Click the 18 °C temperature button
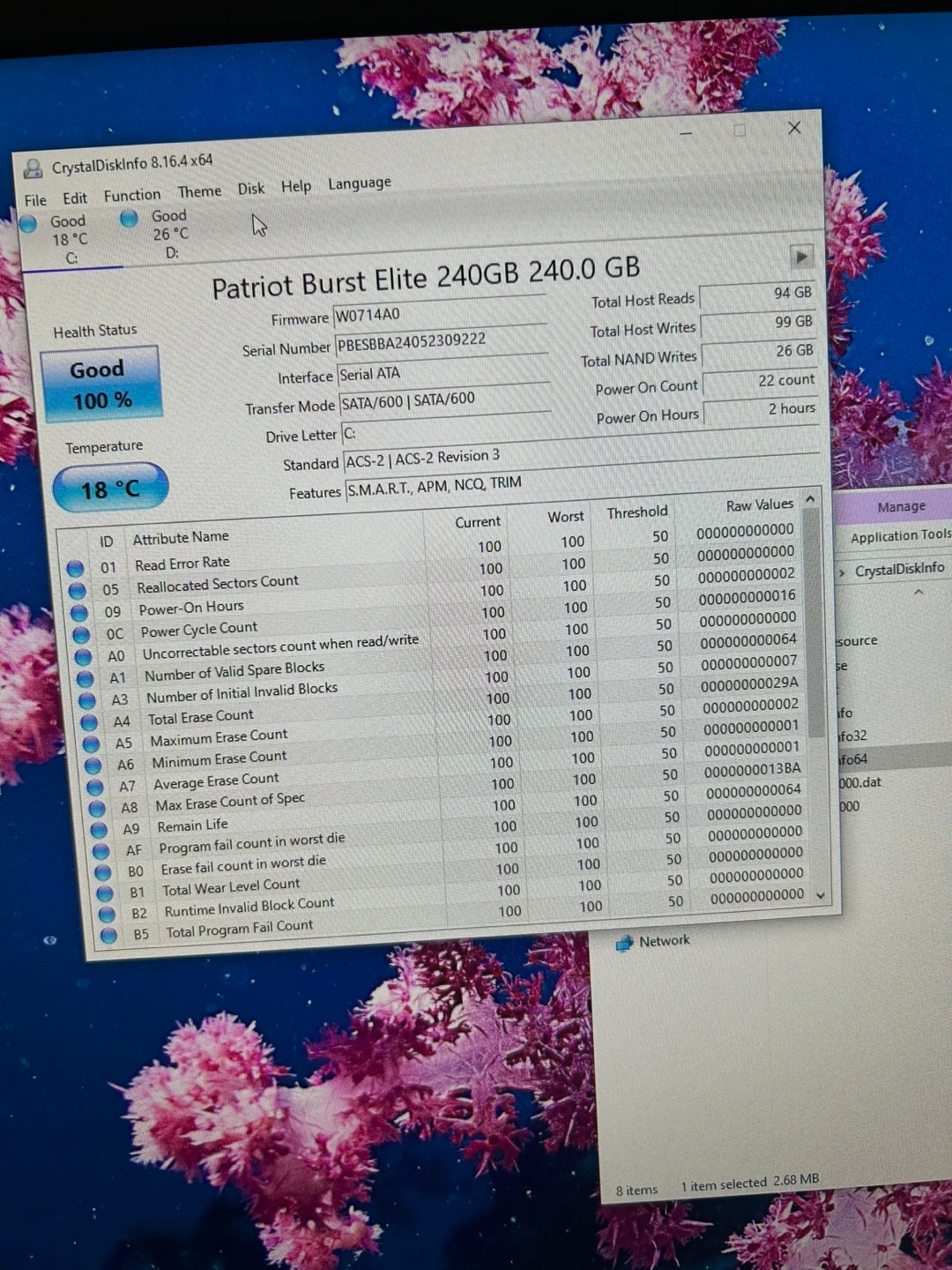 coord(110,488)
